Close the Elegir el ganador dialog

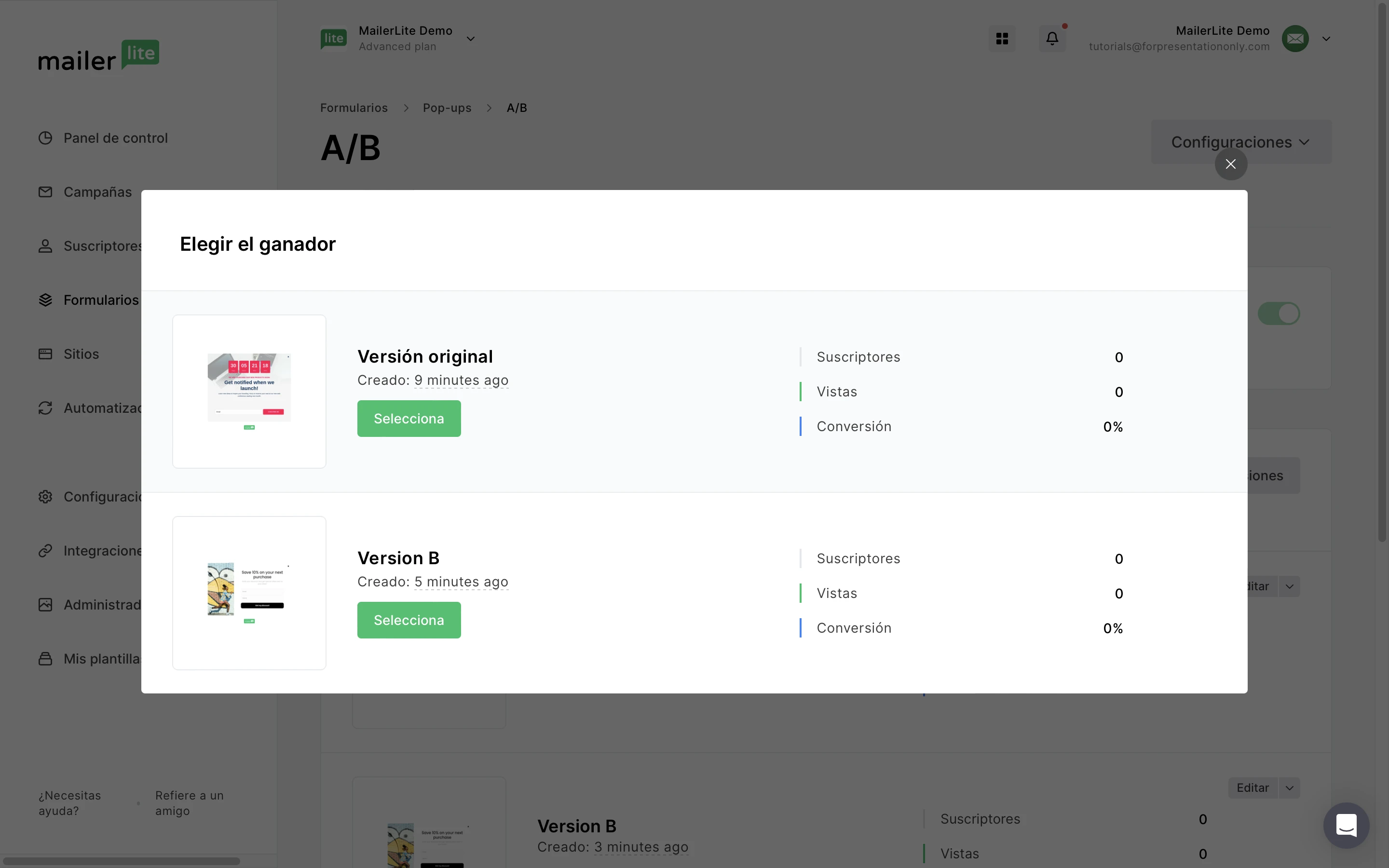click(x=1230, y=164)
